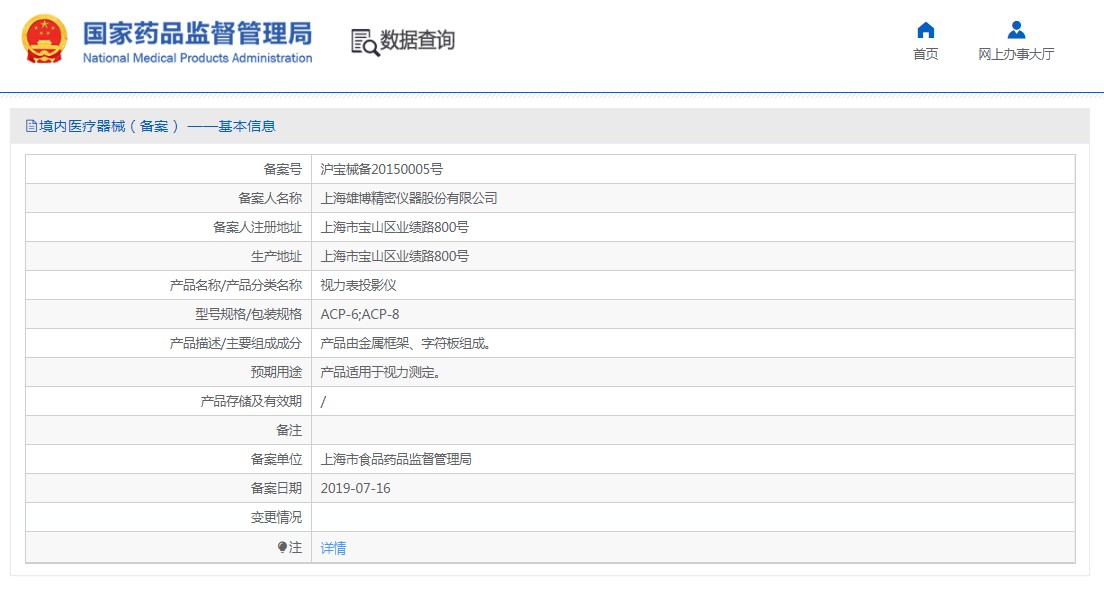Click the filing date 2019-07-16
This screenshot has height=597, width=1104.
[355, 488]
